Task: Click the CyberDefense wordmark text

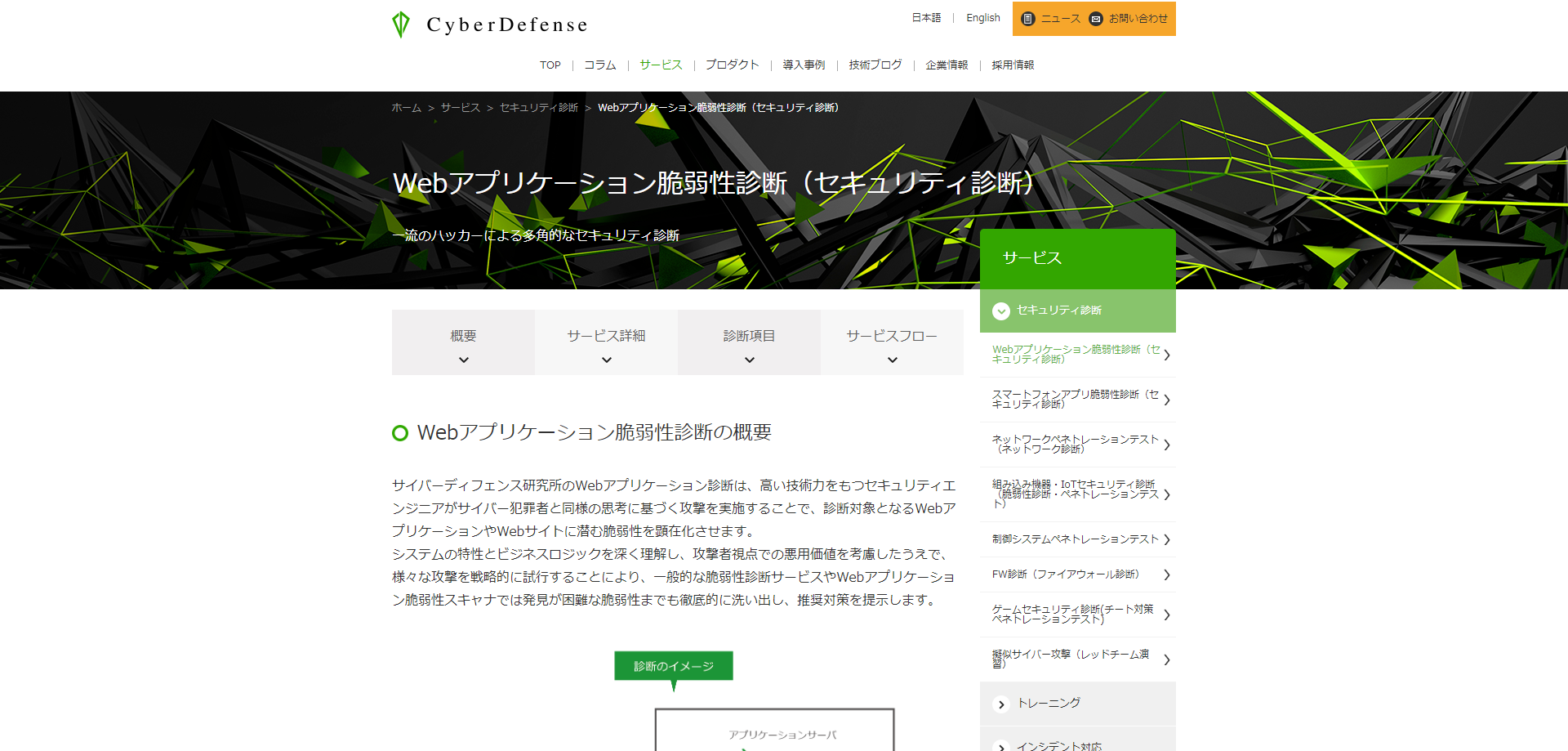Action: tap(507, 25)
